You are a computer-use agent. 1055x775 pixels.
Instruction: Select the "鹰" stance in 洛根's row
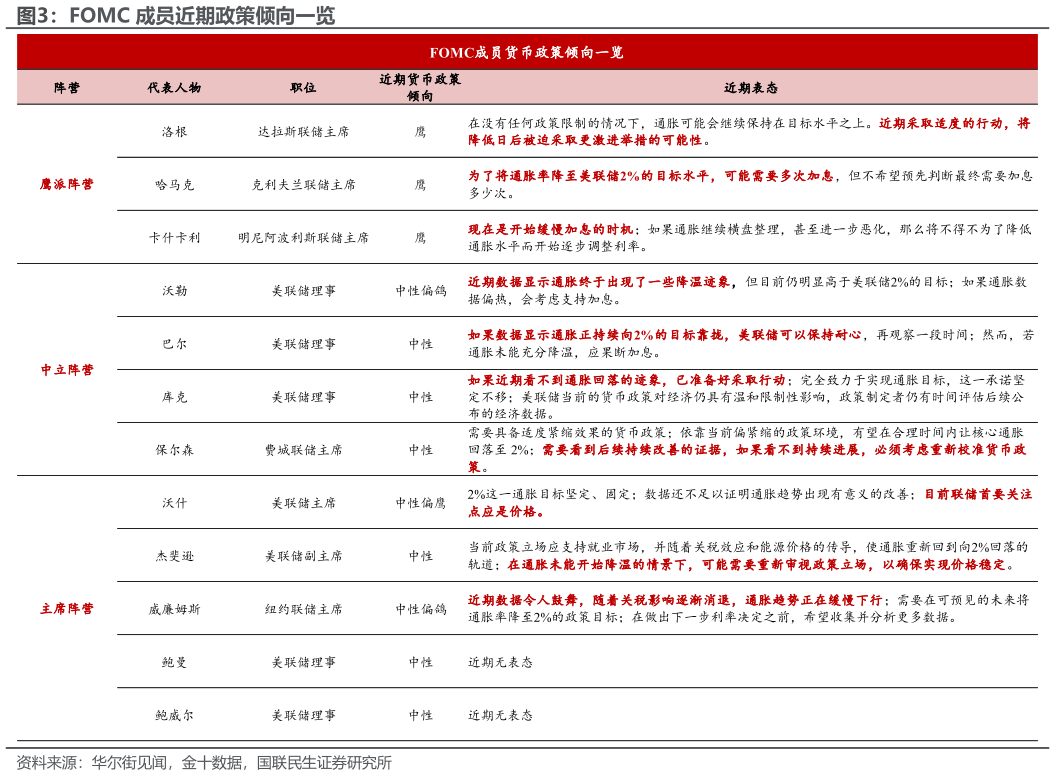pos(421,131)
